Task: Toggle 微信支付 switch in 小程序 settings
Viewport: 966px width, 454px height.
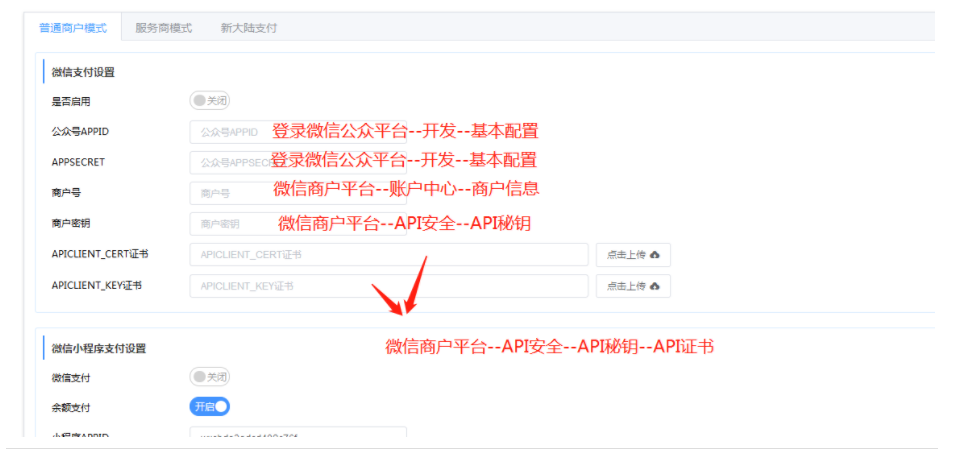Action: click(x=209, y=376)
